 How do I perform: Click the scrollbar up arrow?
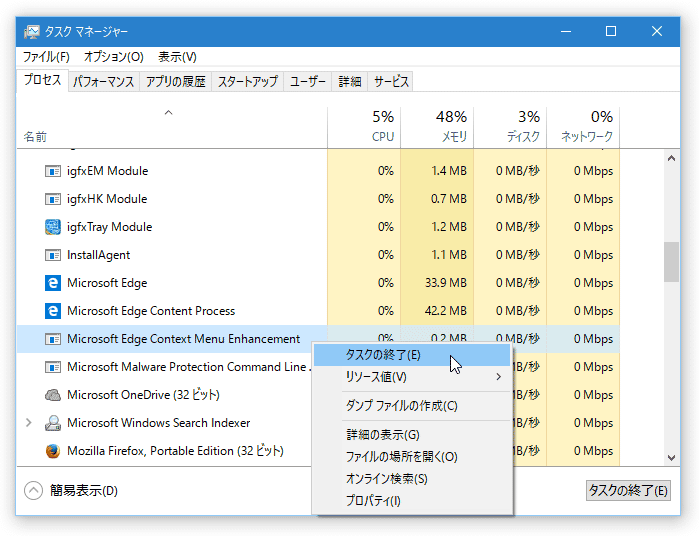point(671,158)
